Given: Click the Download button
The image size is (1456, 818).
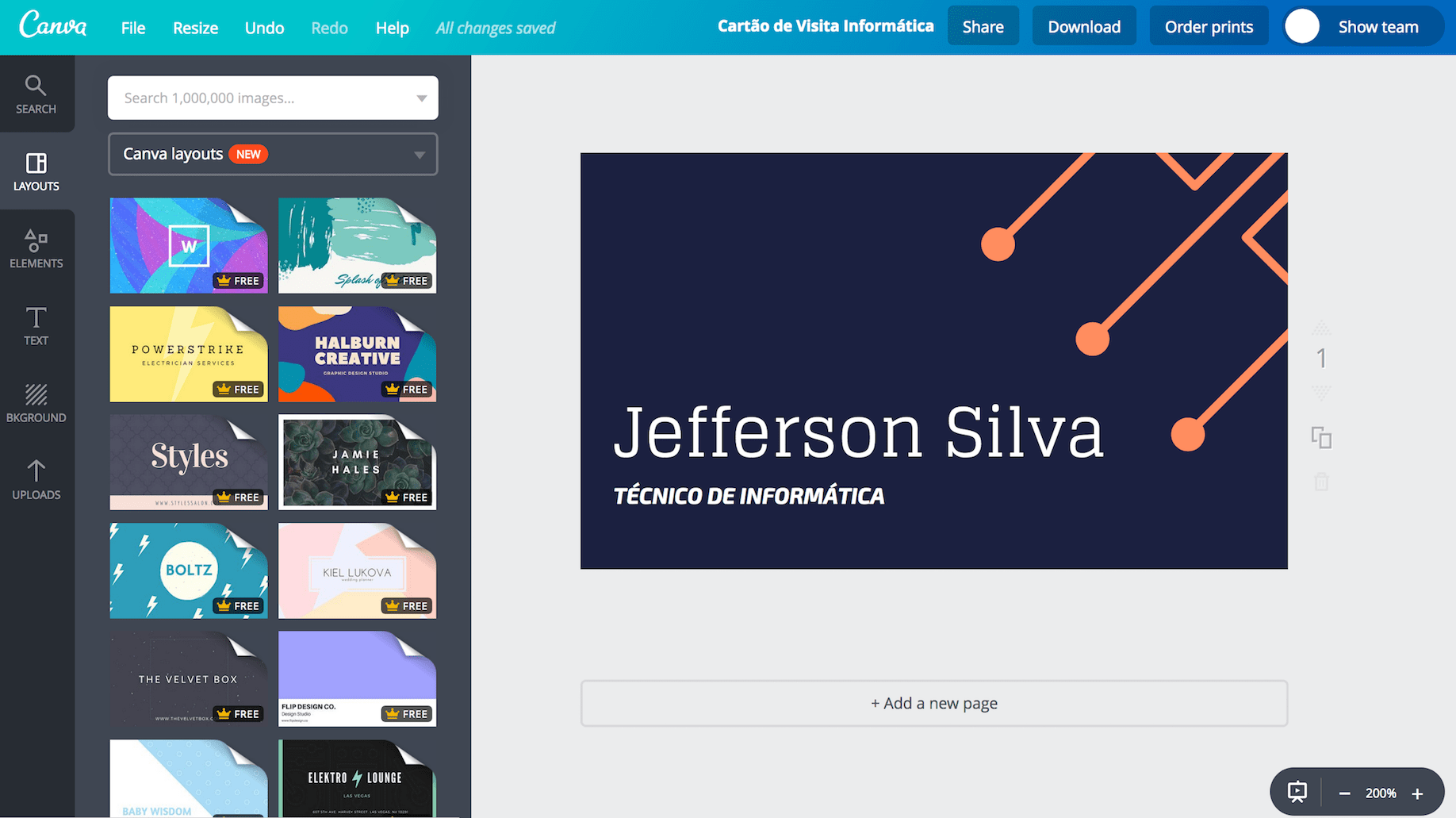Looking at the screenshot, I should point(1084,26).
